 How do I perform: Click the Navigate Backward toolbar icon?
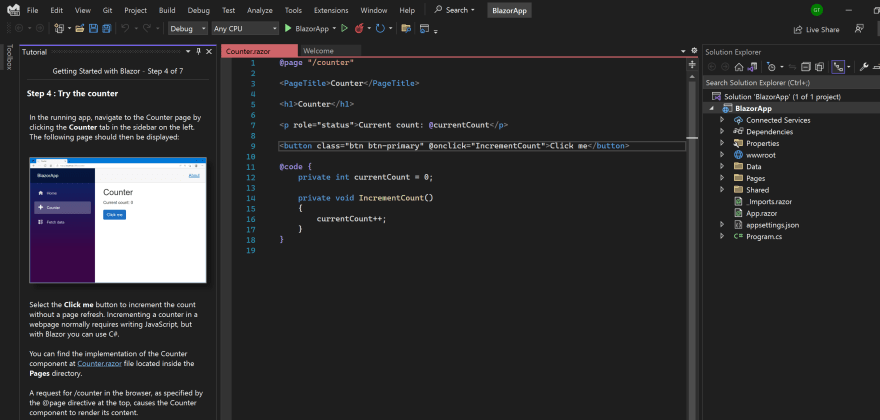pos(19,28)
